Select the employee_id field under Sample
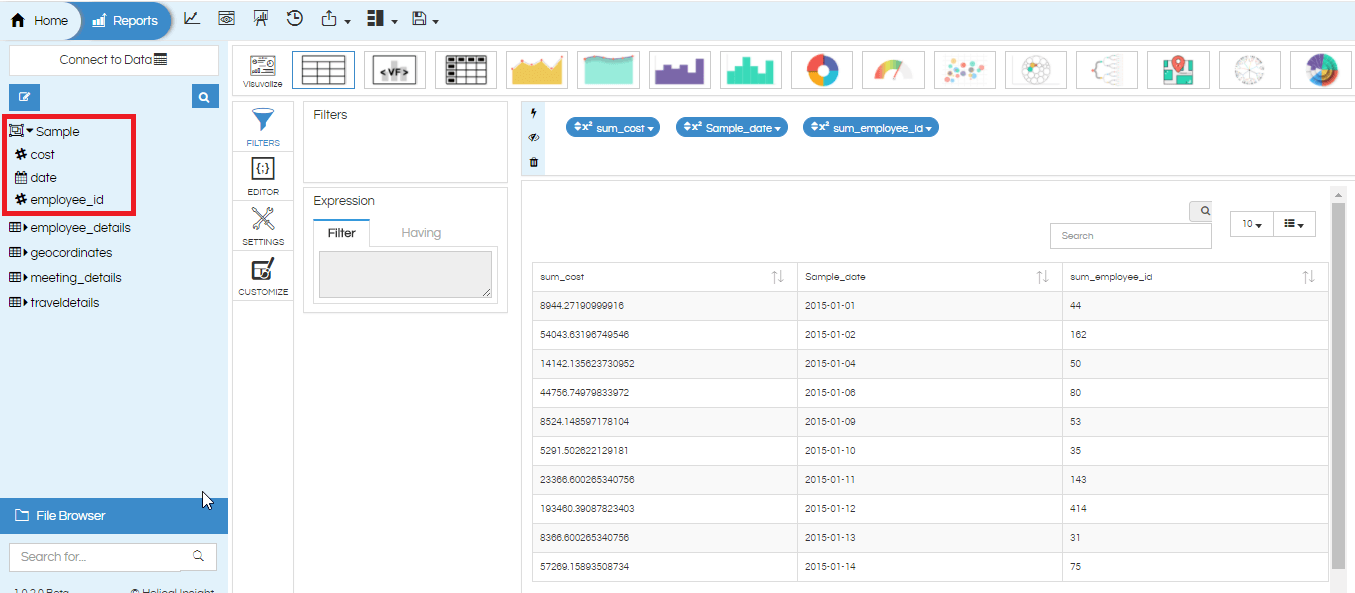Image resolution: width=1355 pixels, height=593 pixels. click(67, 200)
